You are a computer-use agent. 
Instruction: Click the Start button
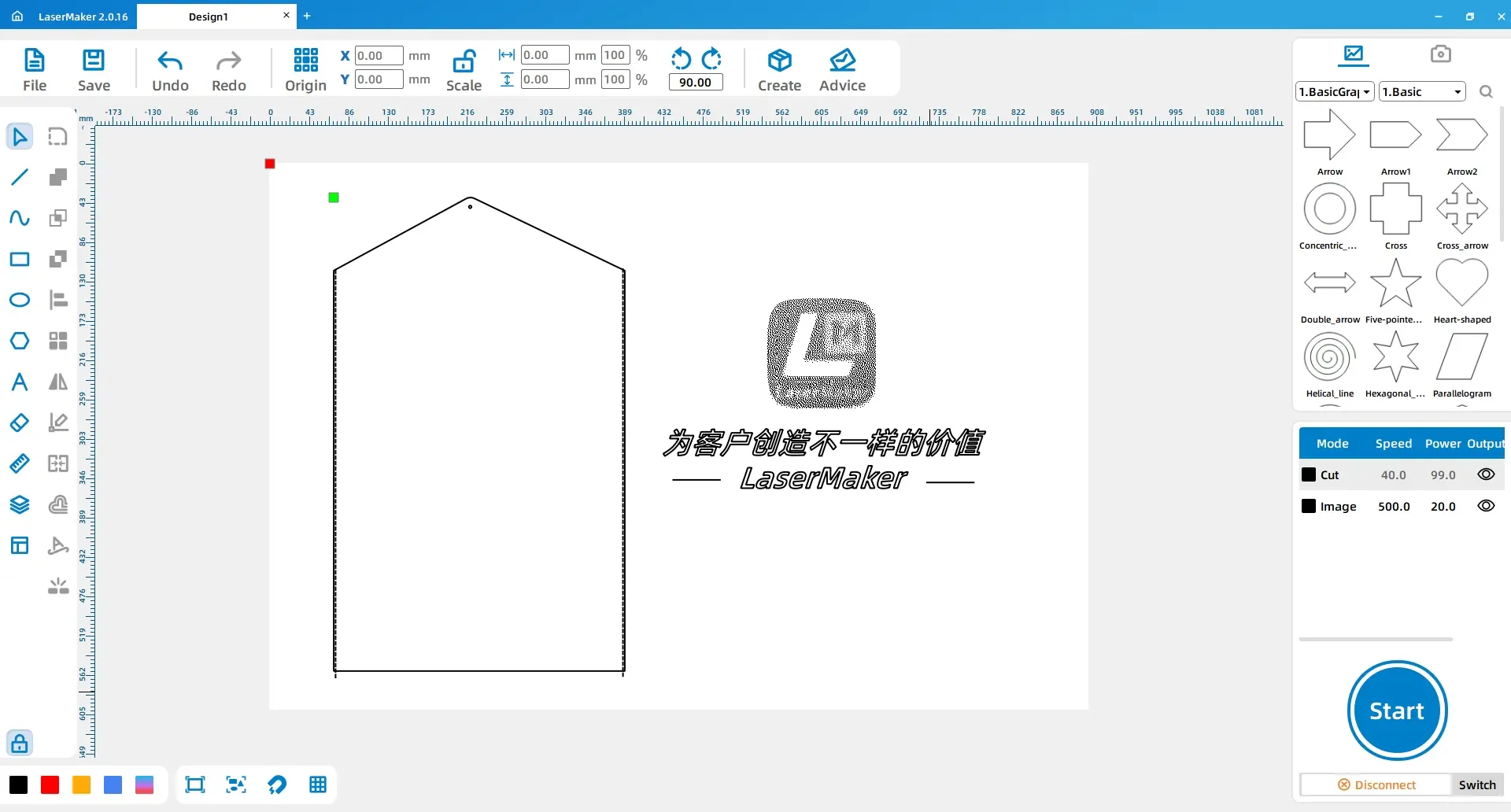[x=1397, y=710]
